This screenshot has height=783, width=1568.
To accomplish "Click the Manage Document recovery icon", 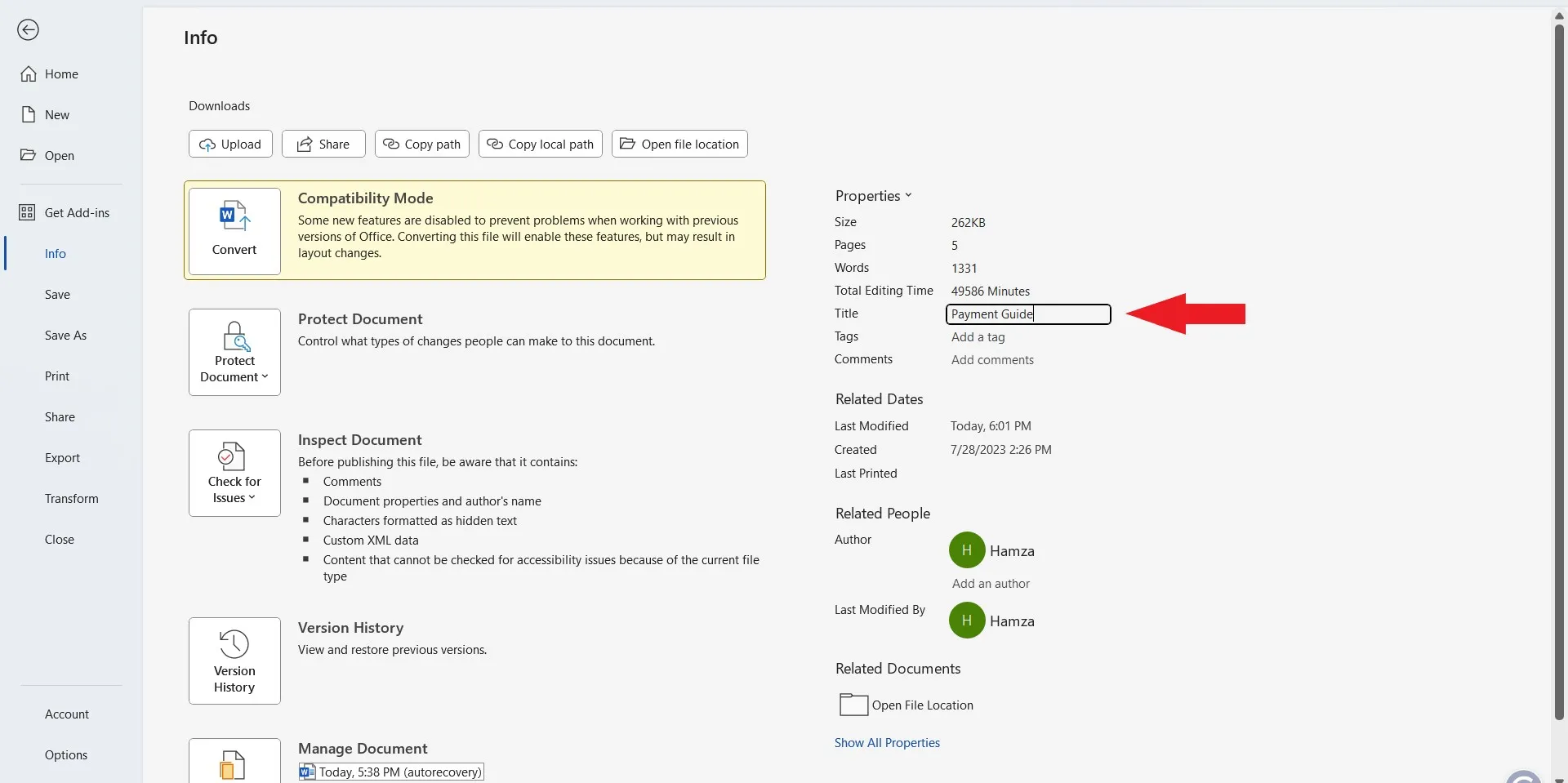I will (x=234, y=766).
